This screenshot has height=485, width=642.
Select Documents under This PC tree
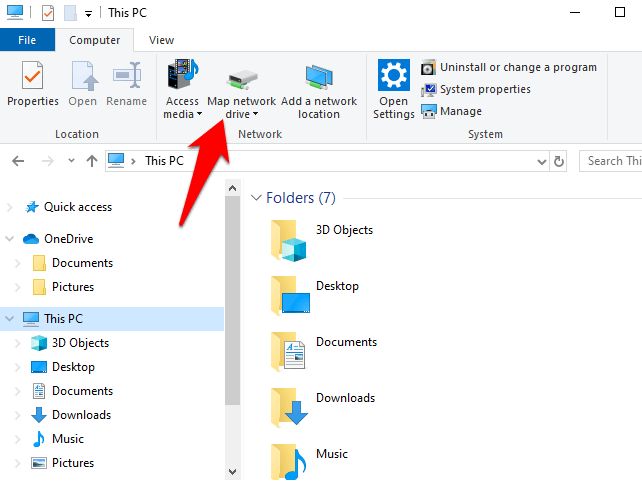pyautogui.click(x=82, y=391)
